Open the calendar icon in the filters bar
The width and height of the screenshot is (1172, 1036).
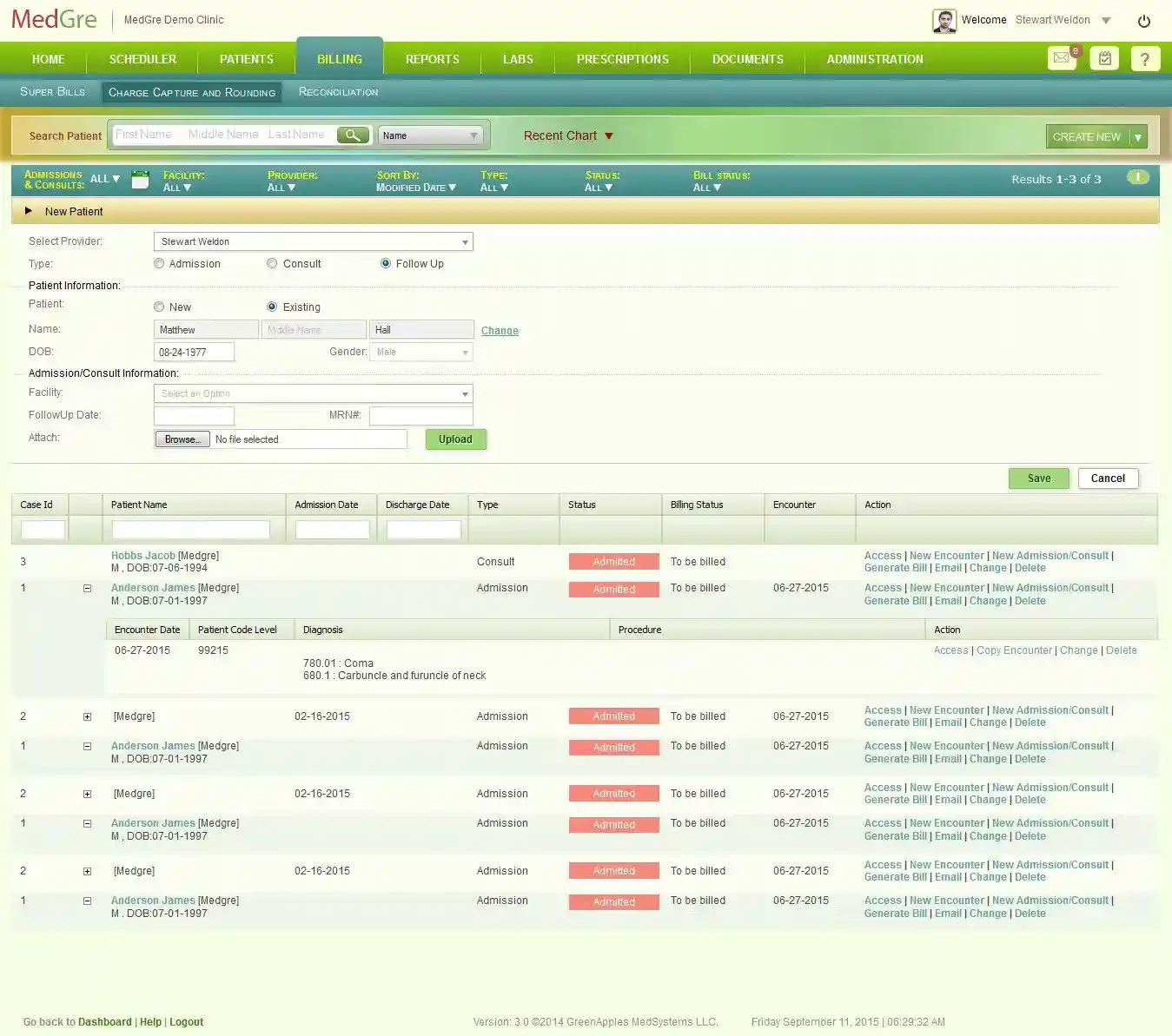click(139, 181)
